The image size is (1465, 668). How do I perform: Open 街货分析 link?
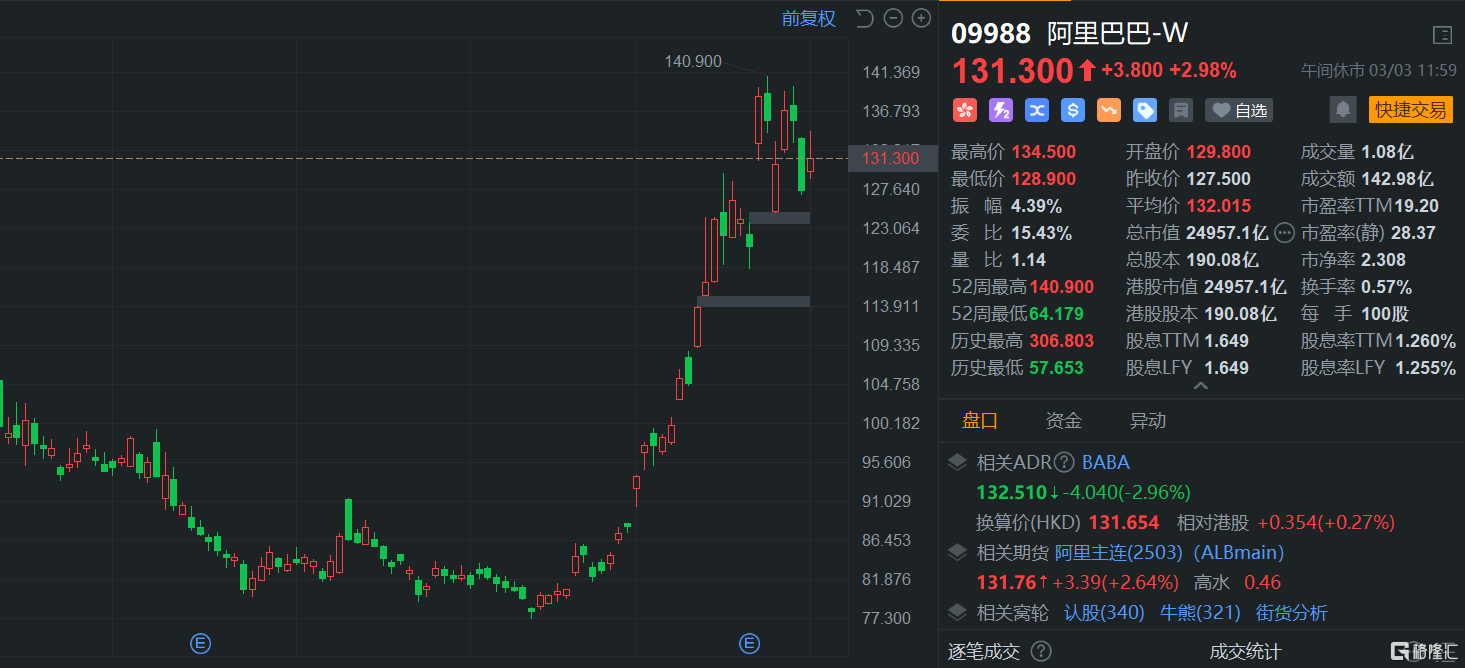[1291, 612]
